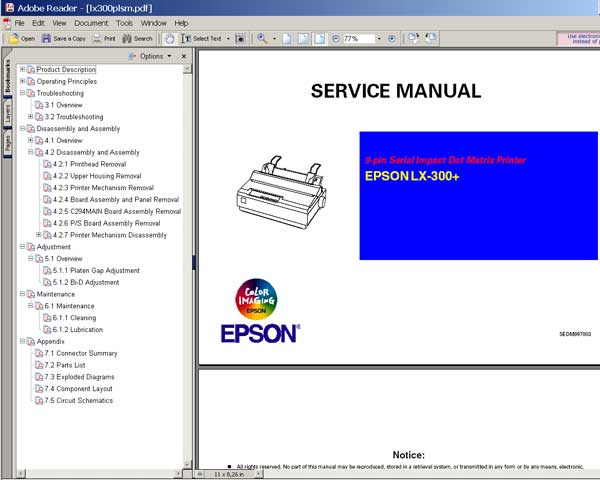The height and width of the screenshot is (480, 600).
Task: Switch to the Layers side tab
Action: [7, 114]
